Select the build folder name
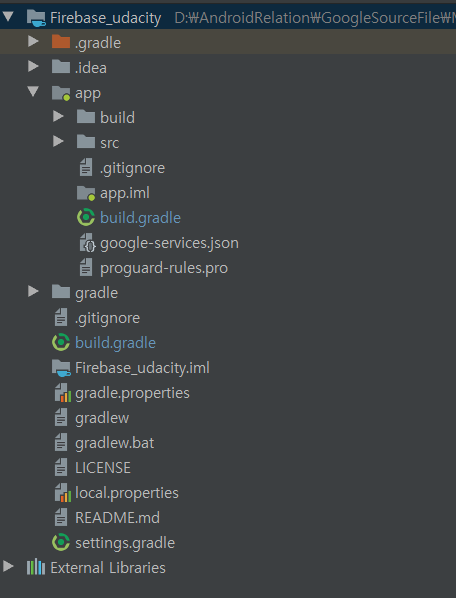The height and width of the screenshot is (598, 456). coord(117,117)
